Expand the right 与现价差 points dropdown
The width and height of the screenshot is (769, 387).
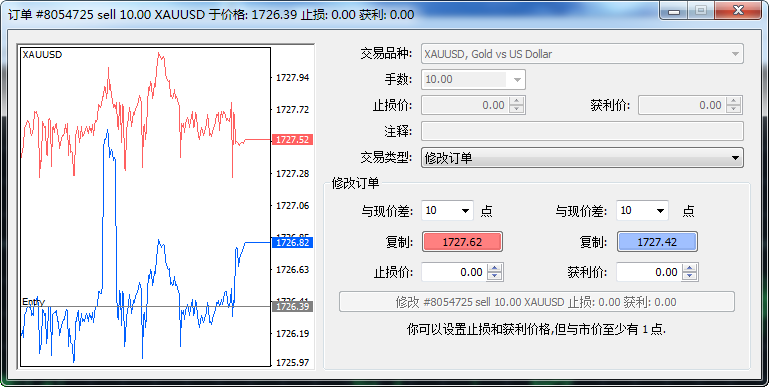point(642,210)
